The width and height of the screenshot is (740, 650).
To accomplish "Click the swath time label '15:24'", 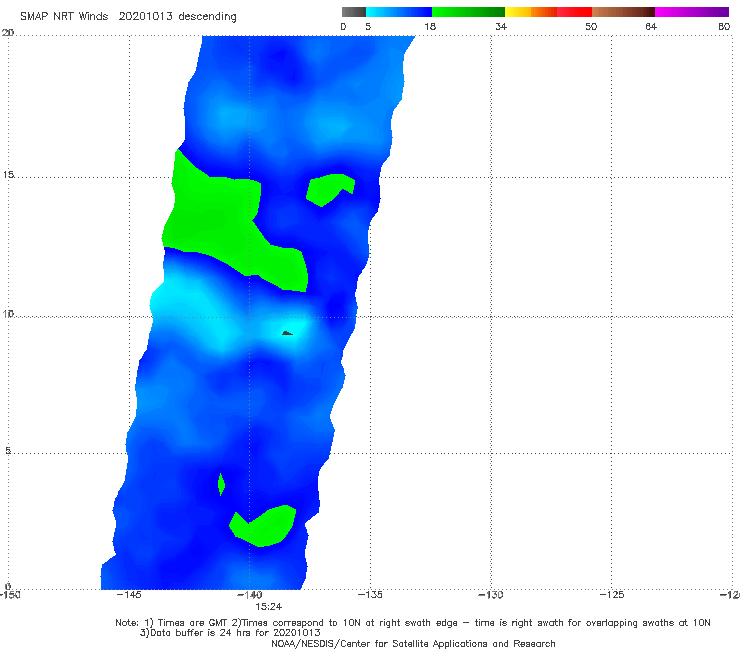I will (269, 607).
